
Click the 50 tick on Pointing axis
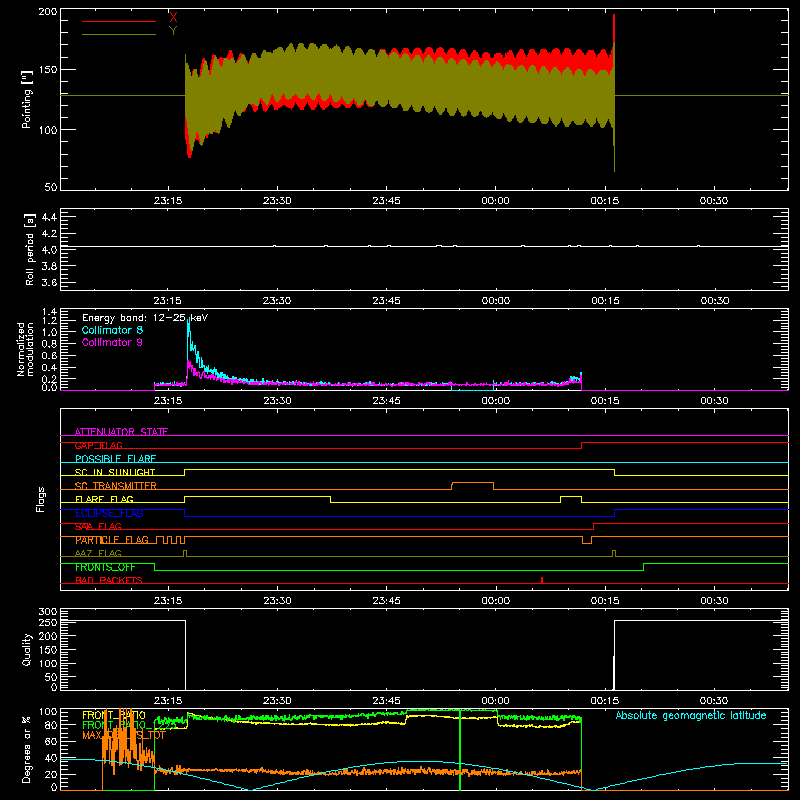[x=51, y=187]
